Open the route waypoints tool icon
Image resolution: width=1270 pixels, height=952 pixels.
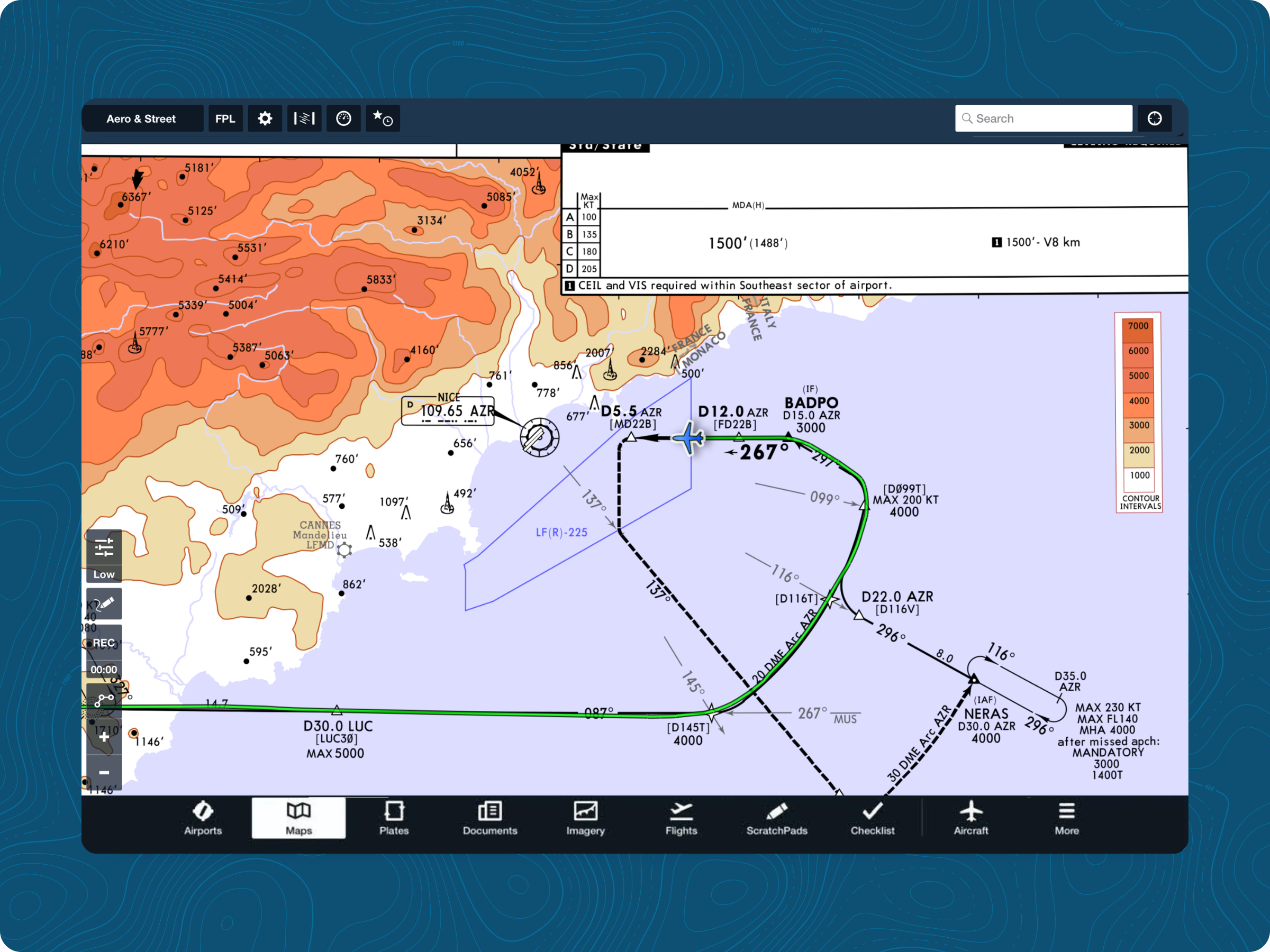104,701
